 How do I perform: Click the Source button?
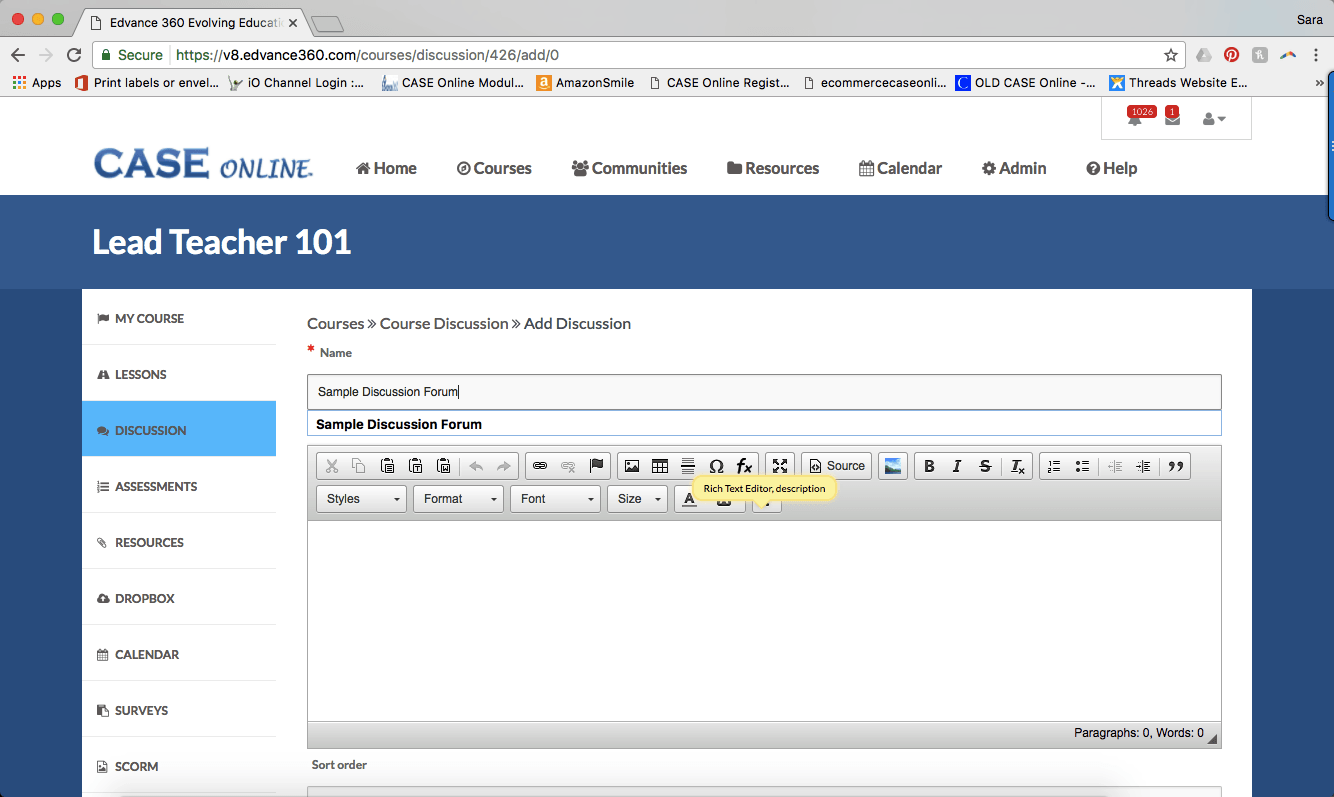pos(836,466)
